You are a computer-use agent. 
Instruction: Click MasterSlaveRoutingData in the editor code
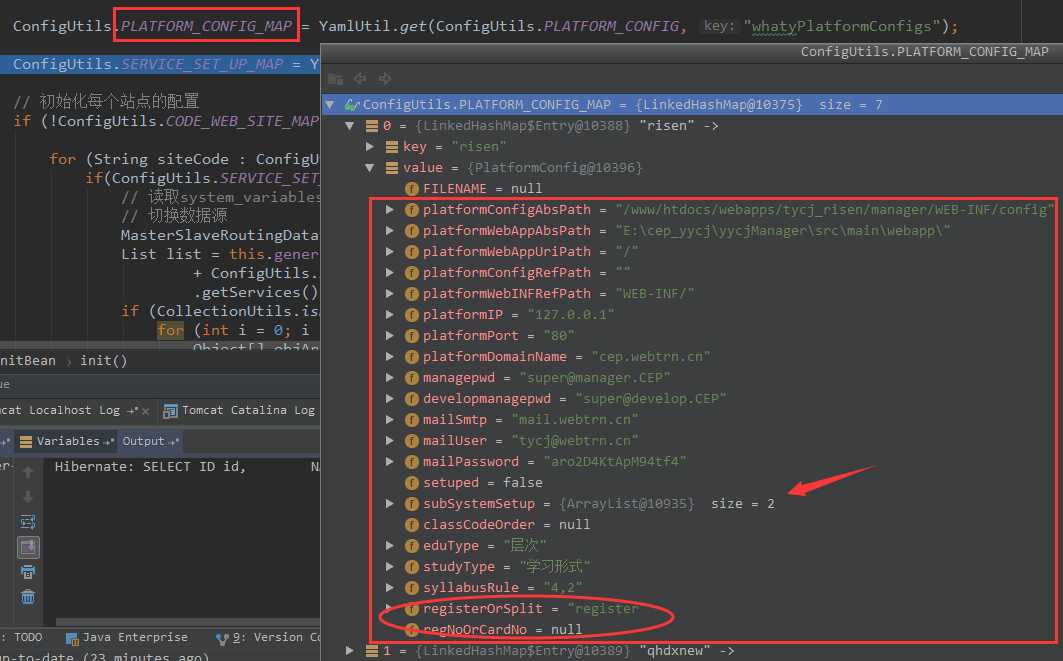(x=219, y=235)
